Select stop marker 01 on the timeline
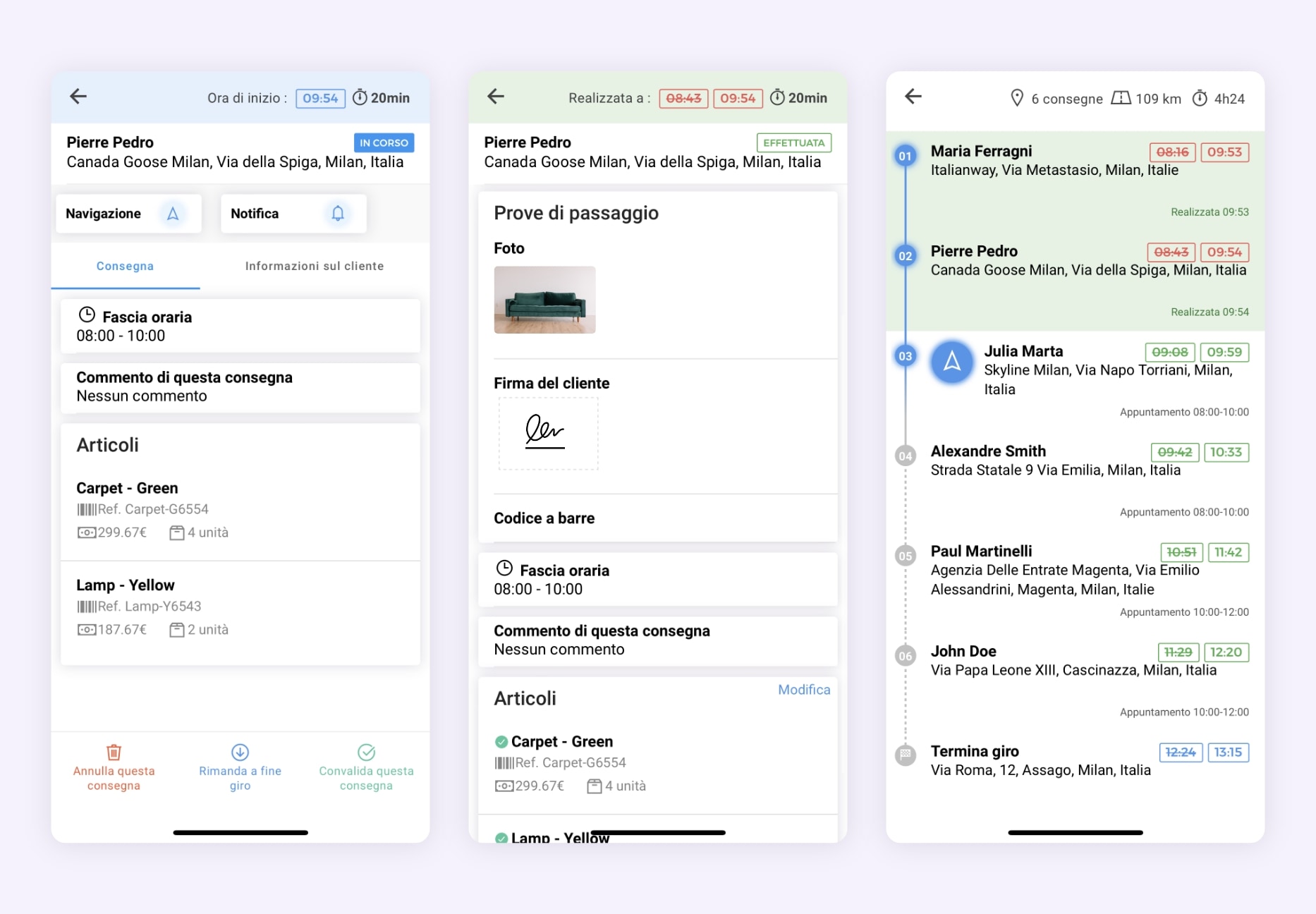The width and height of the screenshot is (1316, 914). [x=905, y=156]
